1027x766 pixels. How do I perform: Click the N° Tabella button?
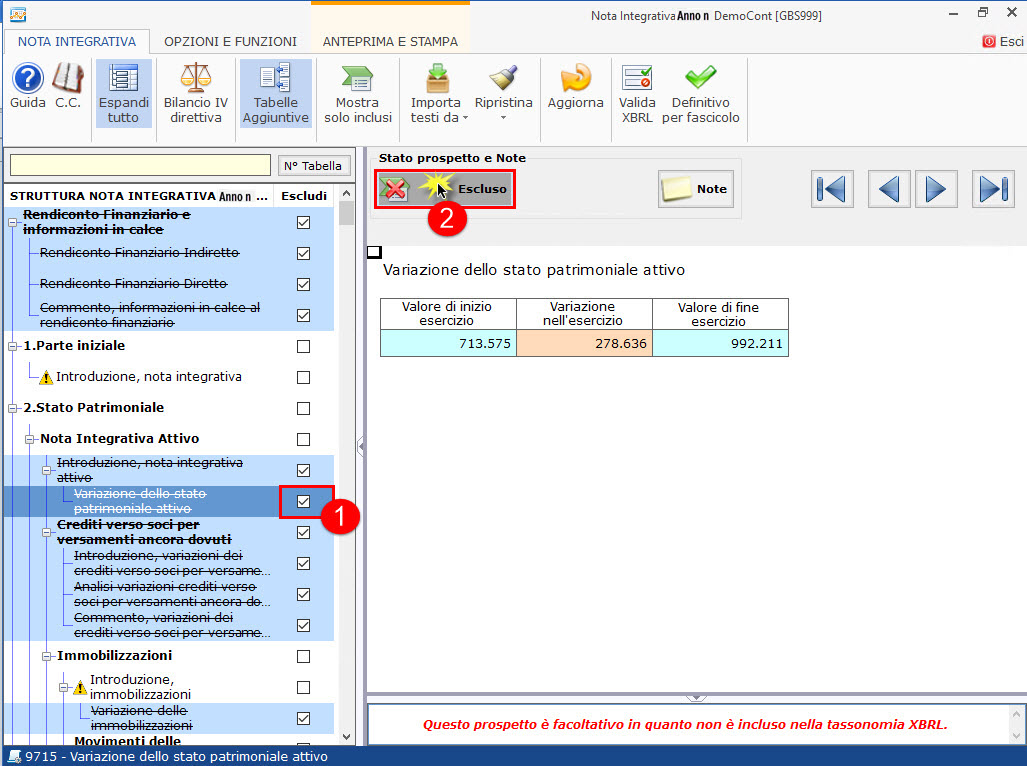(313, 166)
